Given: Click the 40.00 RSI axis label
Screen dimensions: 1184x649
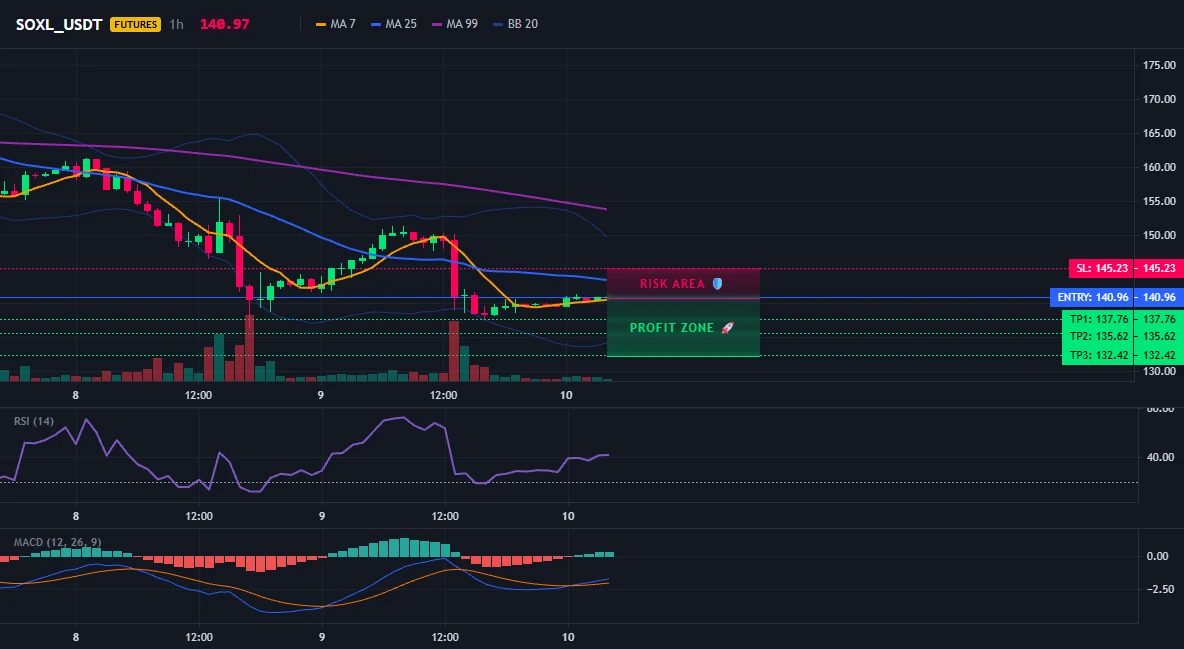Looking at the screenshot, I should click(1159, 457).
